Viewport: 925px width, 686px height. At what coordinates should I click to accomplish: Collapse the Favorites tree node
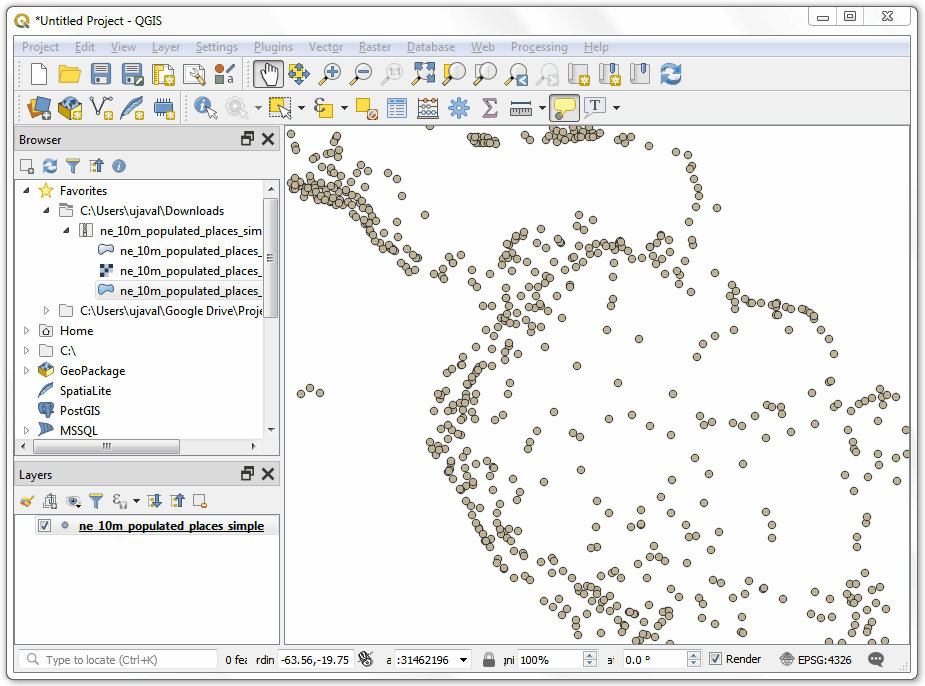27,191
